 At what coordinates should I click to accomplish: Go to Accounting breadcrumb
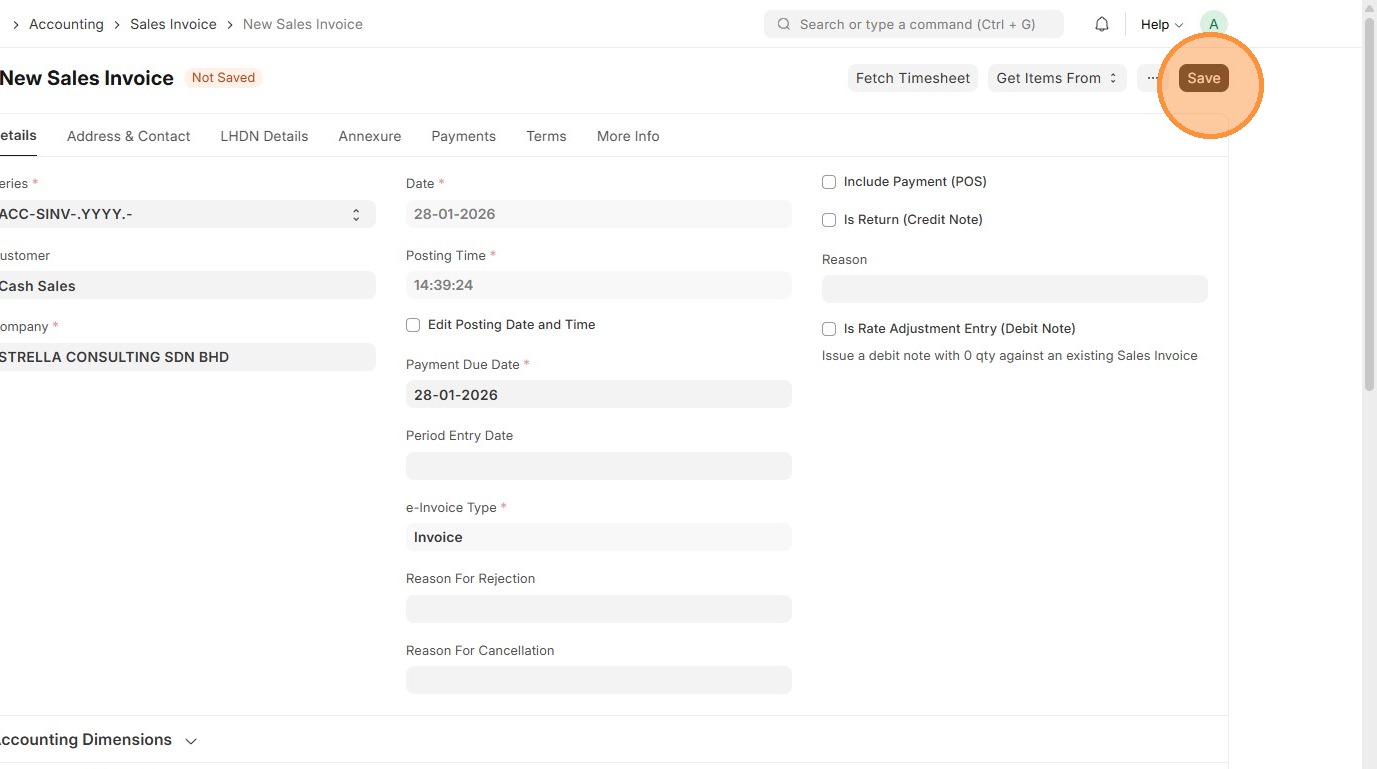(66, 24)
